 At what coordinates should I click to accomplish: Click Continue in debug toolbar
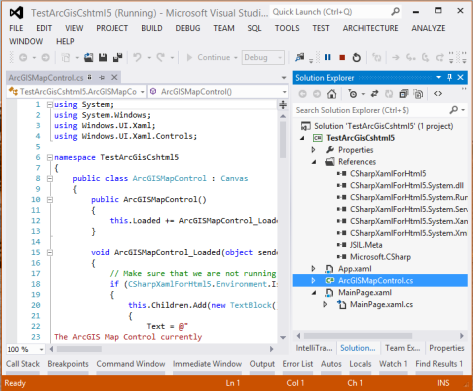tap(208, 58)
